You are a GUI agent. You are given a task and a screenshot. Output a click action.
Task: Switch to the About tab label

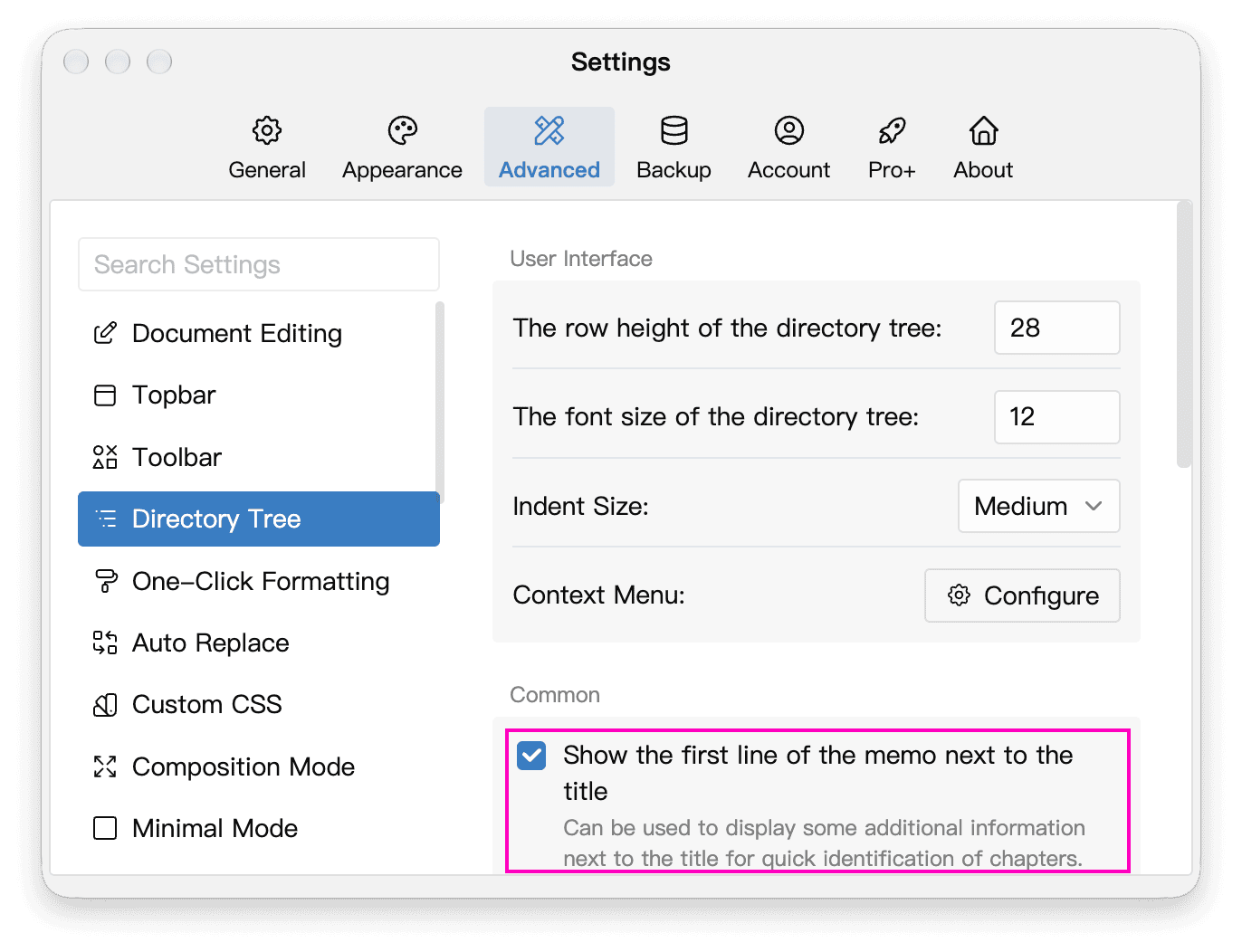tap(984, 170)
